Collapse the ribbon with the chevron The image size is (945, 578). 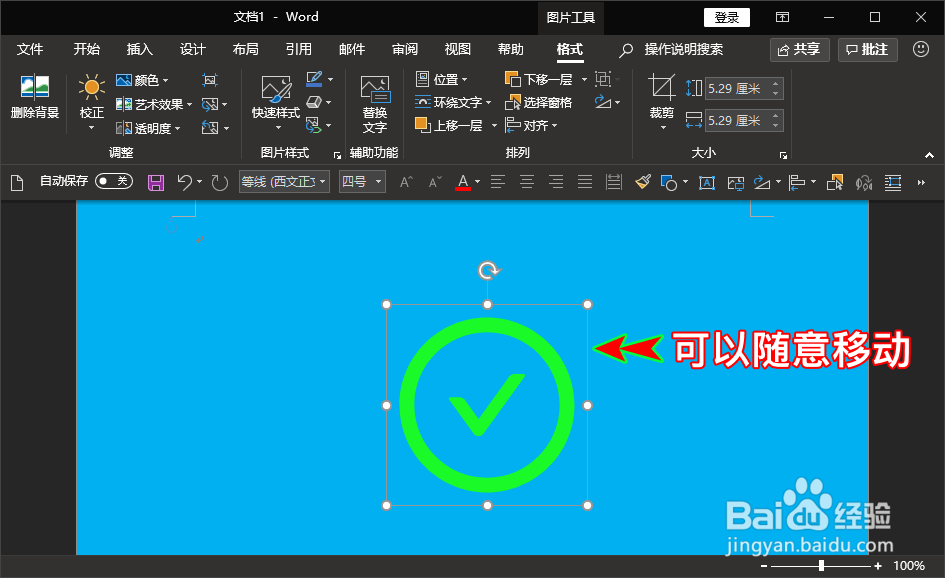click(x=929, y=155)
